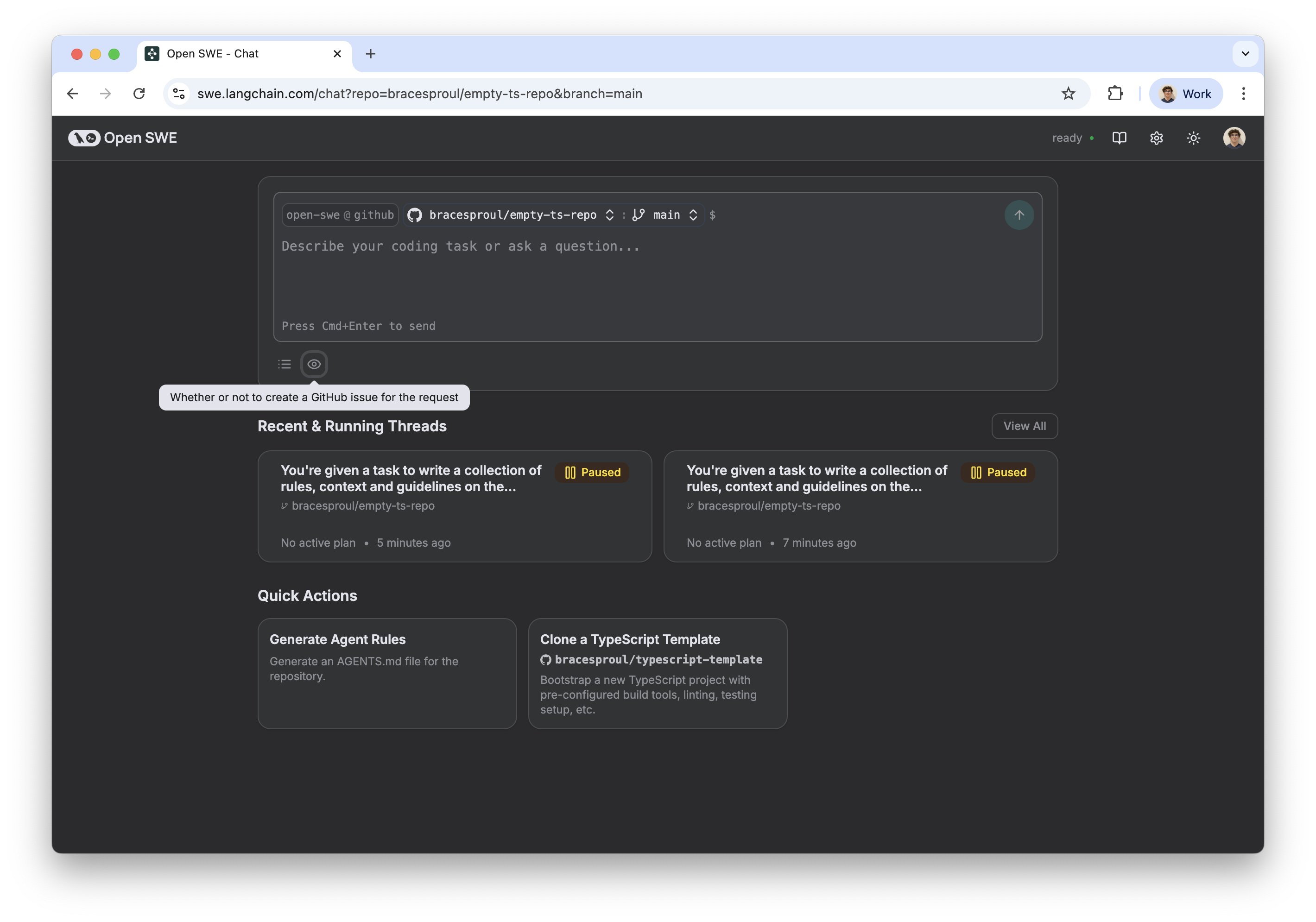Open the browser tab search chevron
Screen dimensions: 1316x922
click(x=1244, y=53)
